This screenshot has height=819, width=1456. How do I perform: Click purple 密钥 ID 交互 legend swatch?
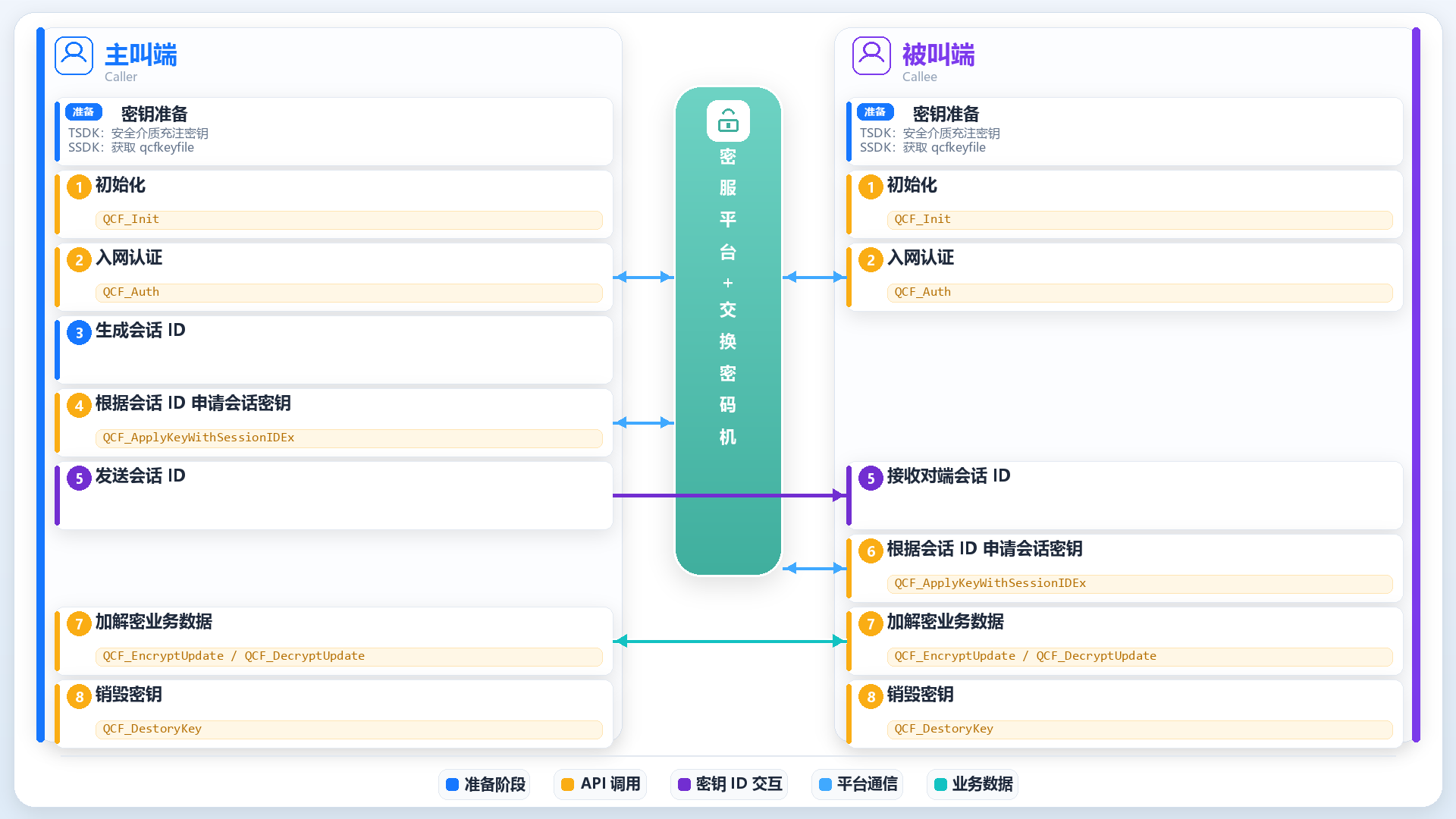coord(684,784)
